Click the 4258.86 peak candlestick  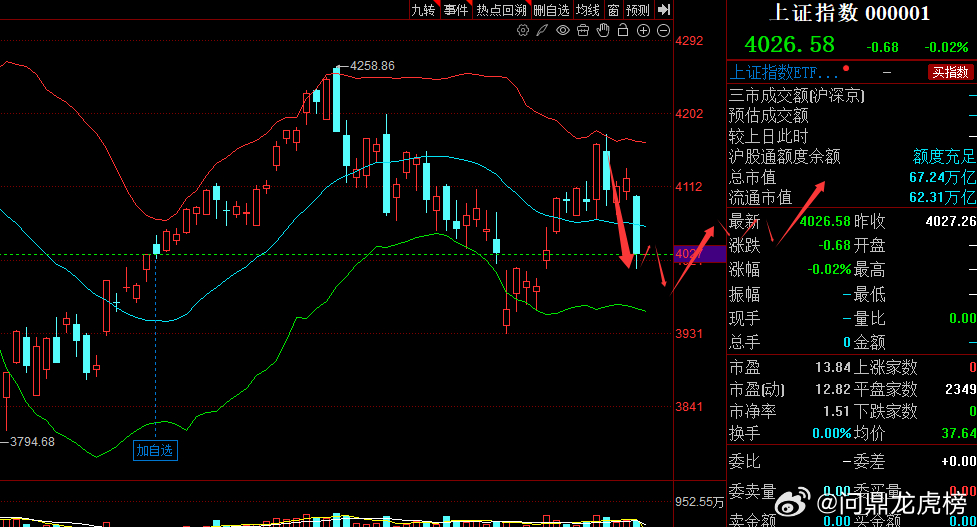[336, 100]
